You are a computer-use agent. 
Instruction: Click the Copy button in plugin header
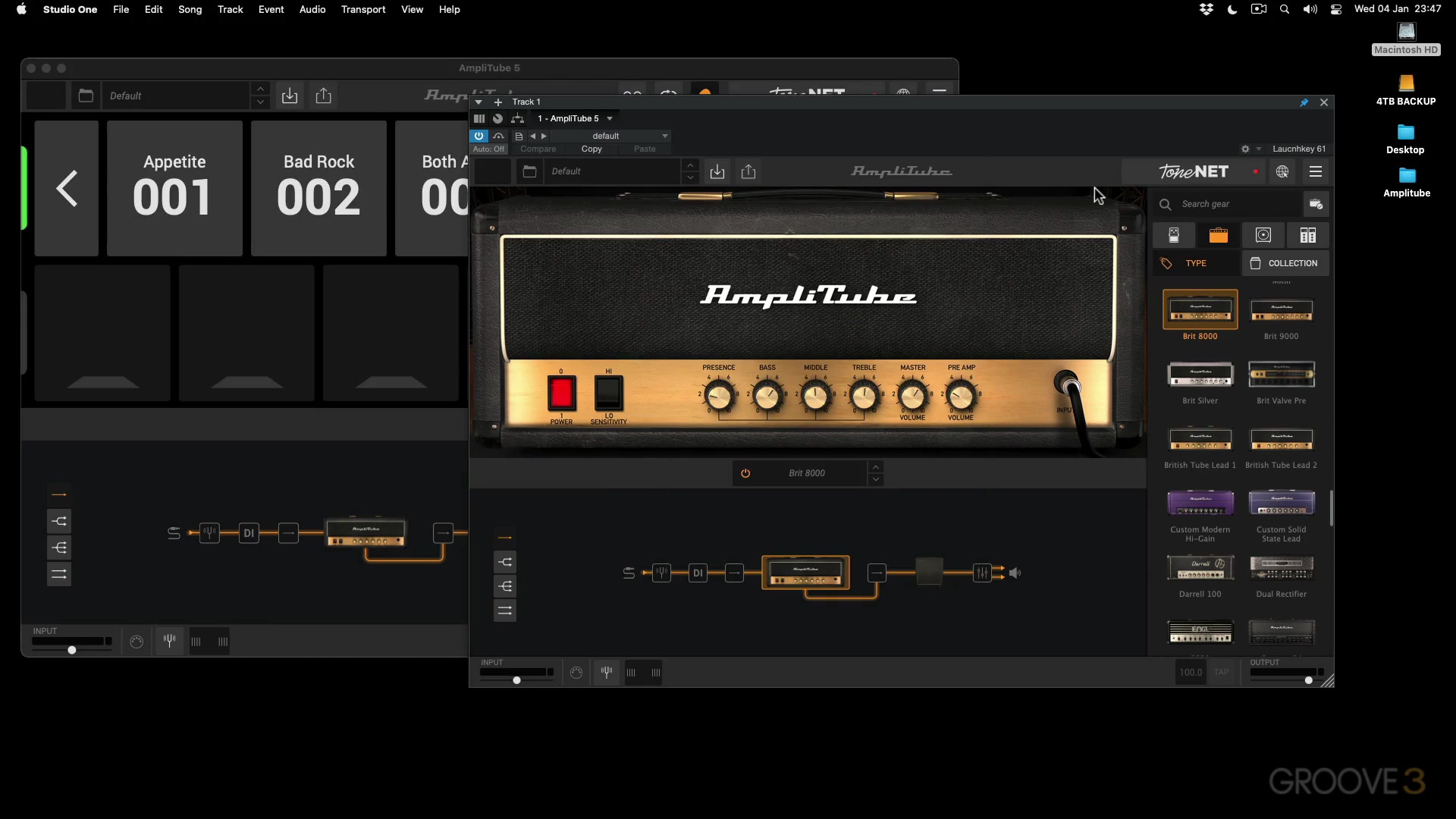(591, 149)
